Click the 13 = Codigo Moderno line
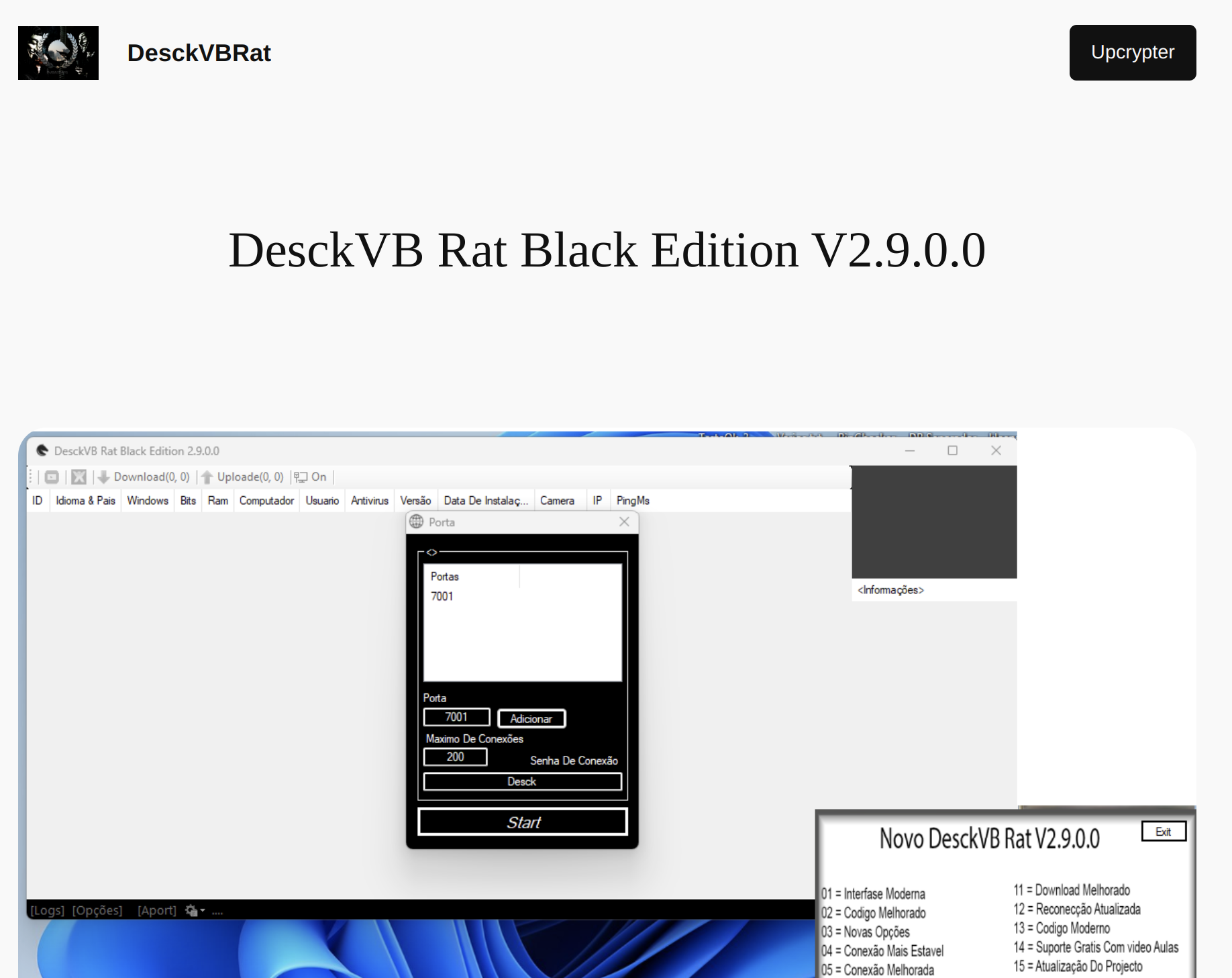 [1062, 928]
